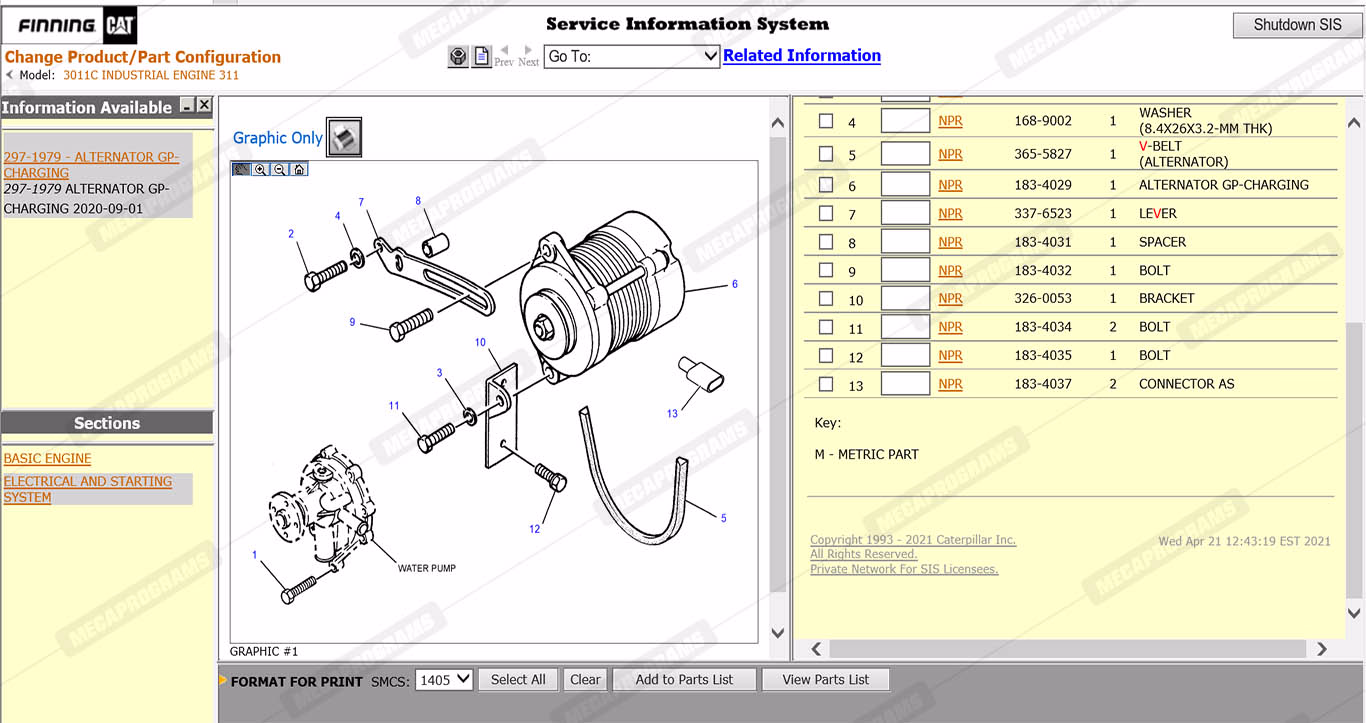Minimize the Information Available panel
Viewport: 1366px width, 723px height.
click(187, 106)
